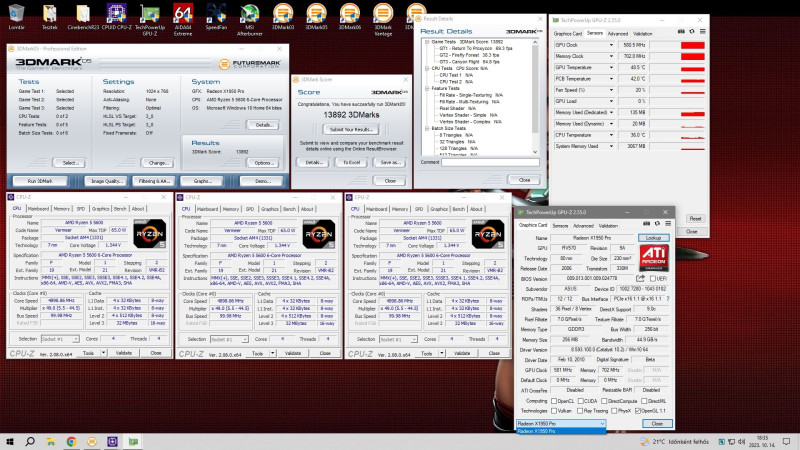Click the To Excel button

pyautogui.click(x=351, y=162)
